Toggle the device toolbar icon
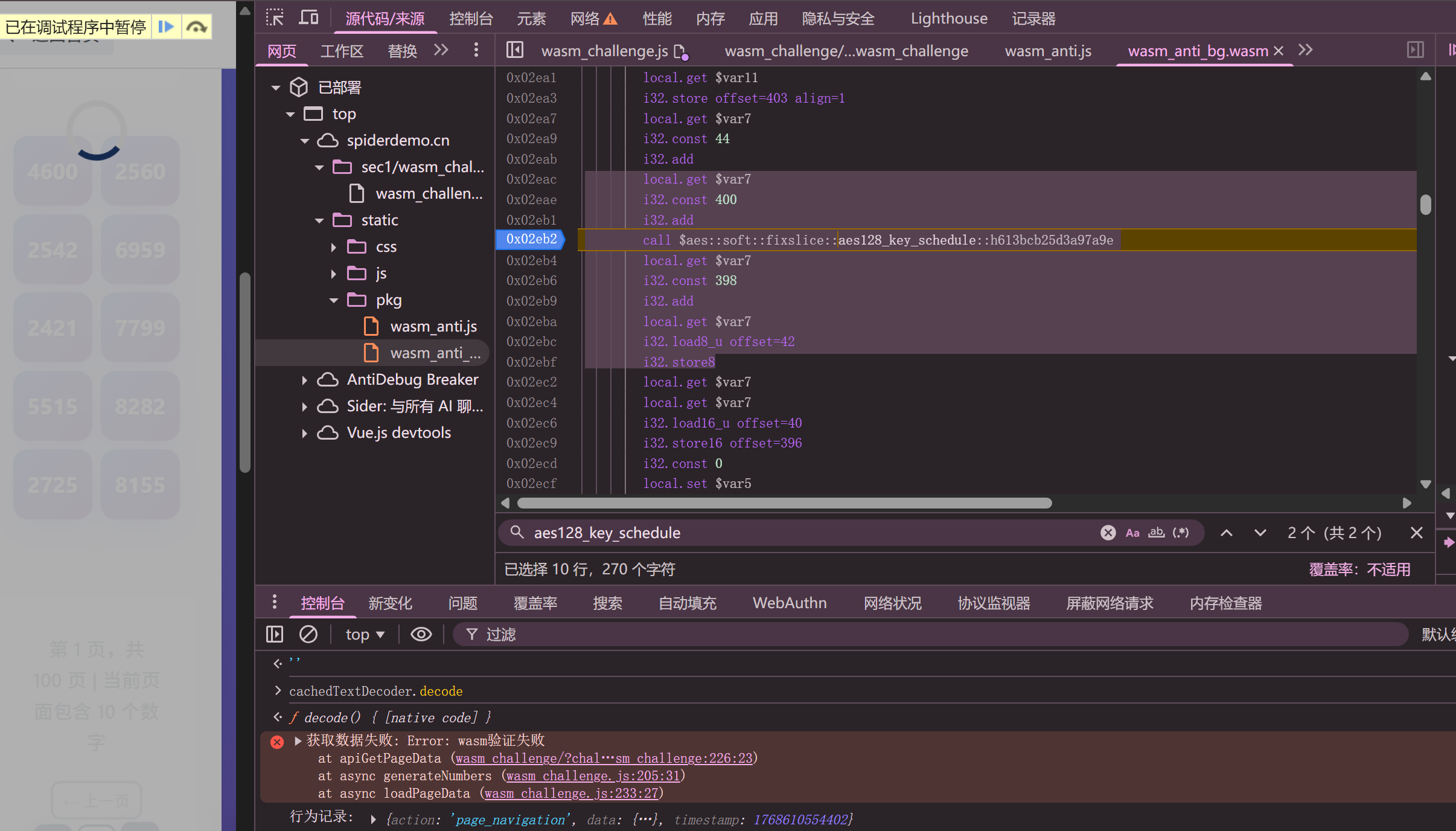 308,18
